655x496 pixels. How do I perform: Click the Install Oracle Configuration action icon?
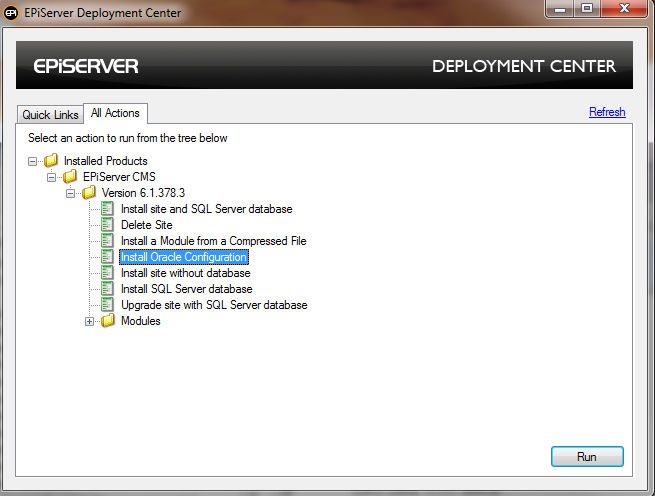click(x=107, y=257)
